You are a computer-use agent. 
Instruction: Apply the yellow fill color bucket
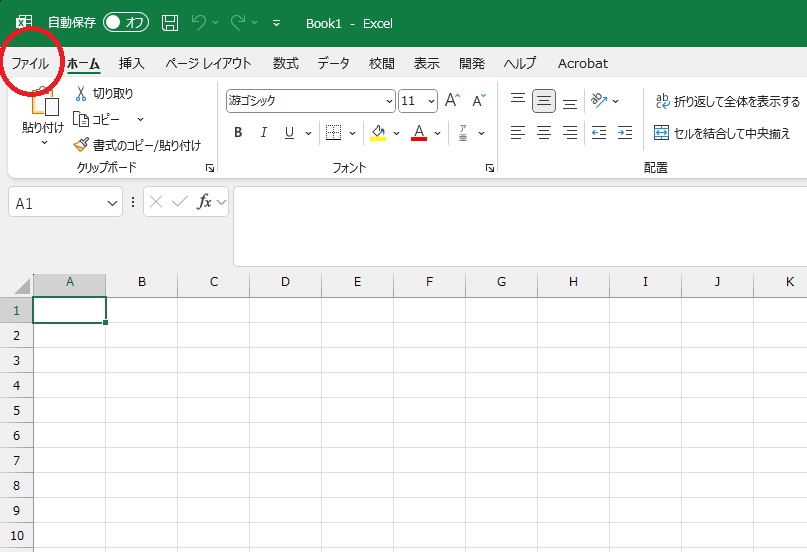tap(378, 133)
